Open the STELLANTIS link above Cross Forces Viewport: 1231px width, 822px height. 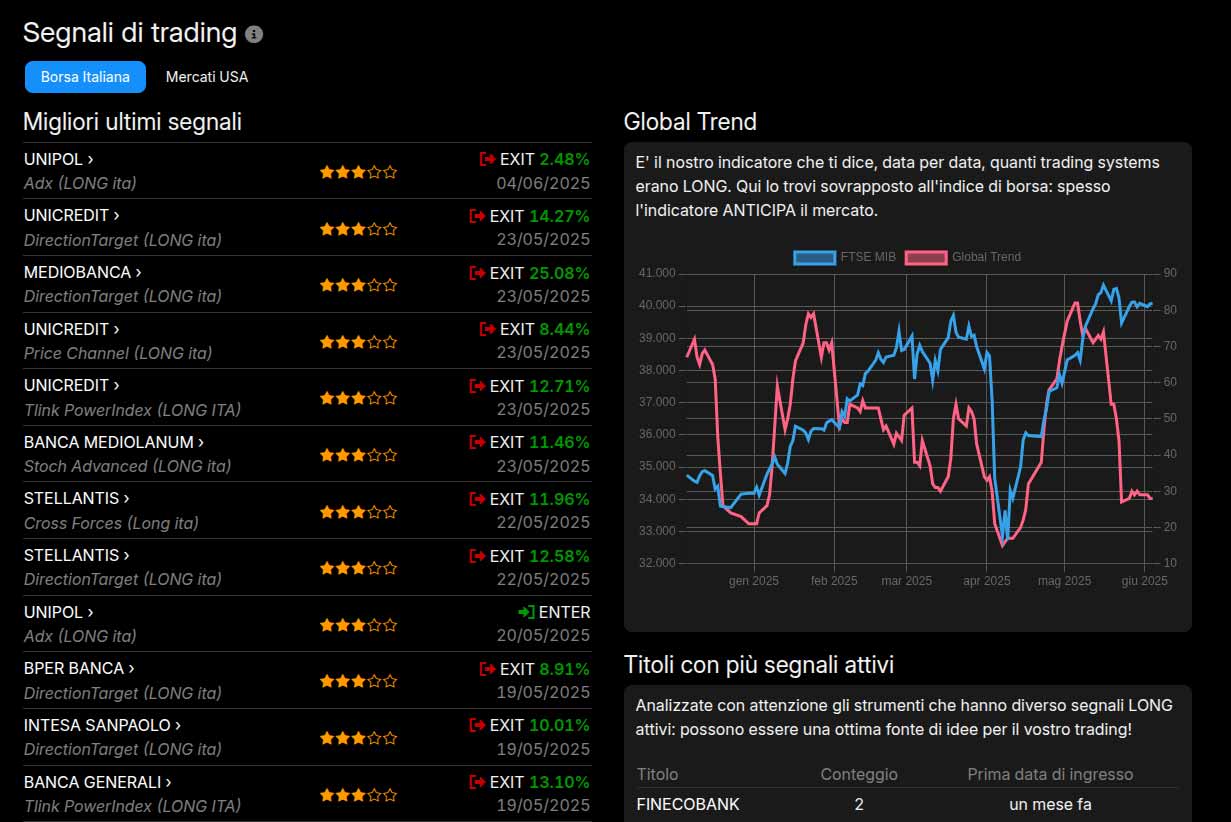pyautogui.click(x=76, y=498)
